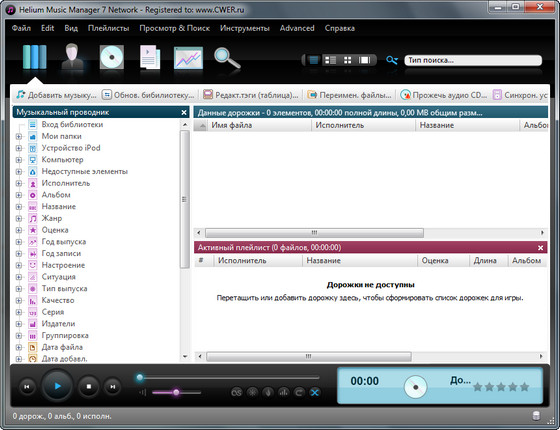Open the magnifying glass search view
Viewport: 560px width, 430px height.
[227, 59]
